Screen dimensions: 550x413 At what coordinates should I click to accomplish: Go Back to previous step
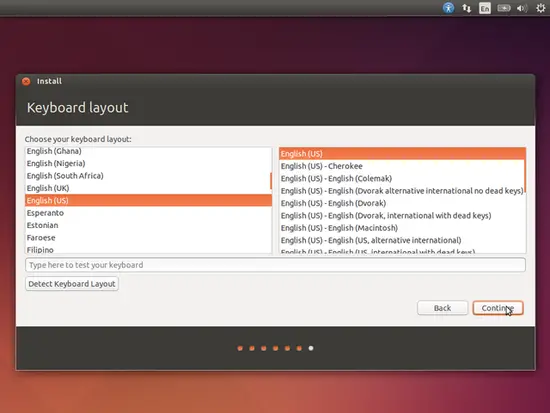[x=442, y=308]
